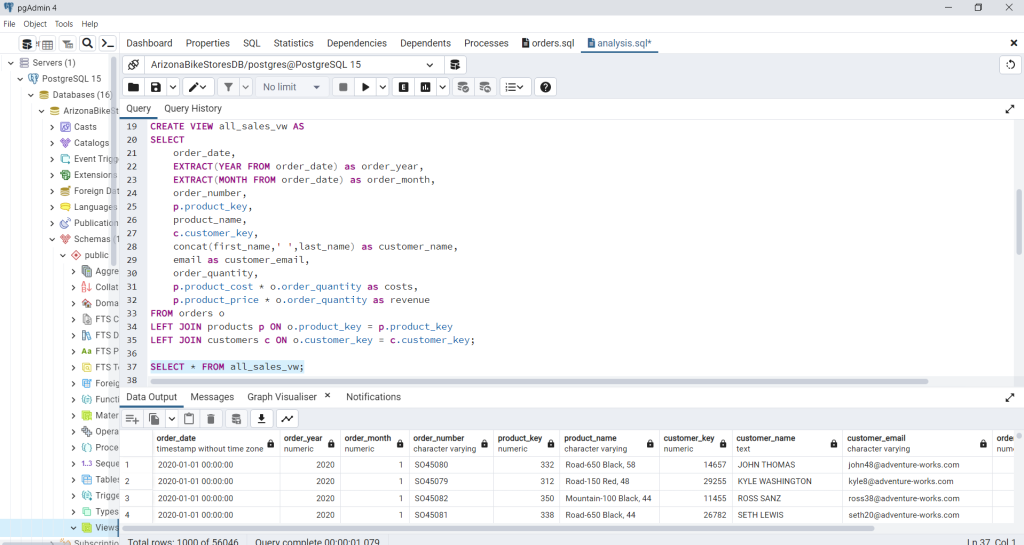1024x545 pixels.
Task: Click the Execute query play button
Action: pos(367,87)
